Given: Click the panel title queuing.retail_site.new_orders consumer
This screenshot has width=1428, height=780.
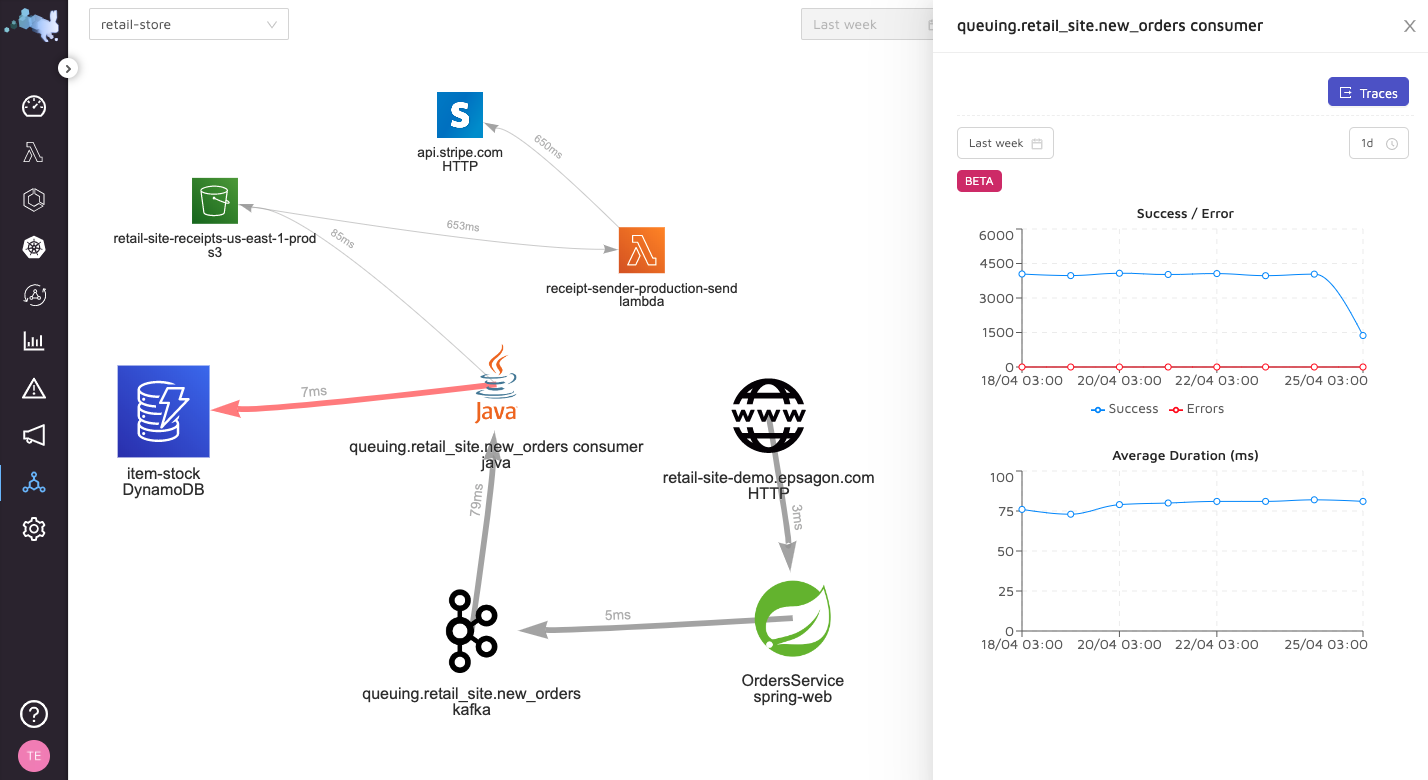Looking at the screenshot, I should tap(1109, 26).
